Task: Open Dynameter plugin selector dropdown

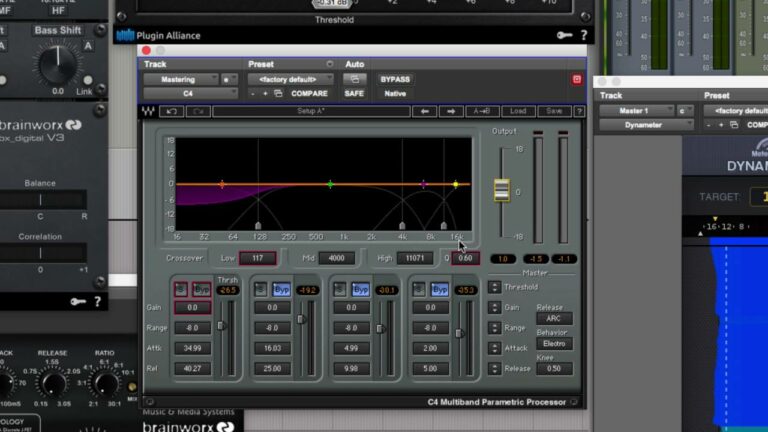Action: click(x=647, y=125)
